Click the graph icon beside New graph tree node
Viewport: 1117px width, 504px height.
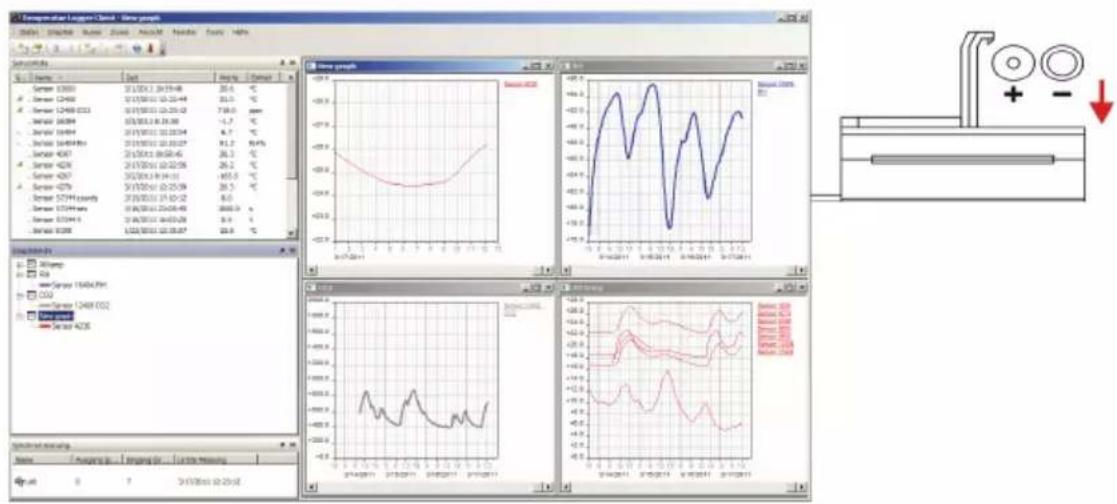click(x=31, y=315)
